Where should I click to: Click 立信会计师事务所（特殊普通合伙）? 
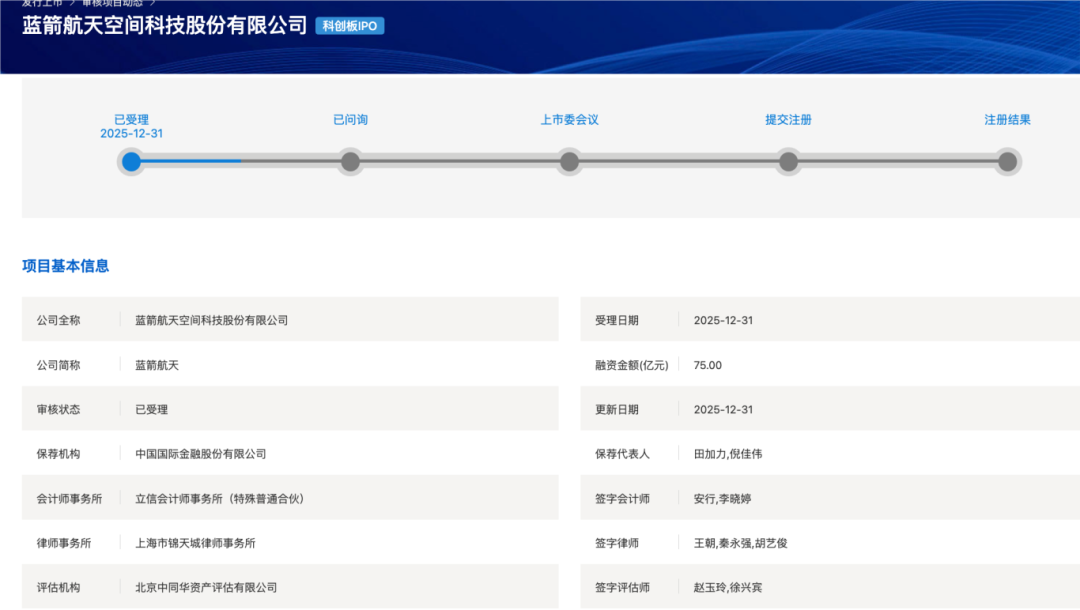(220, 498)
